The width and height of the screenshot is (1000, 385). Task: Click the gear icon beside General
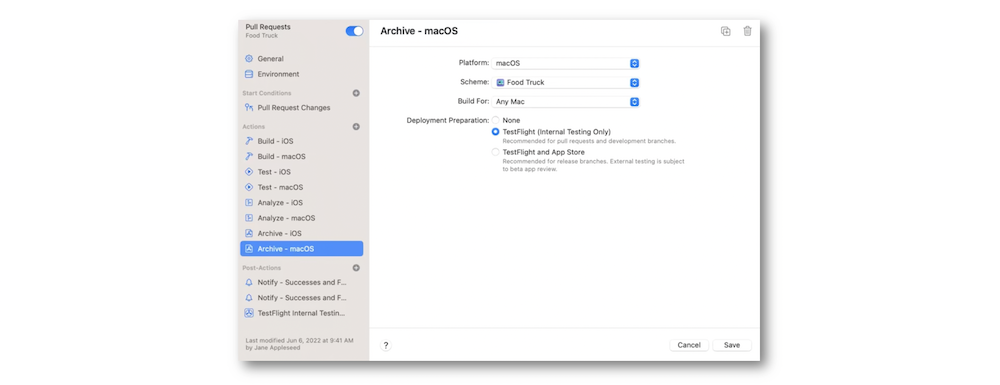(249, 59)
